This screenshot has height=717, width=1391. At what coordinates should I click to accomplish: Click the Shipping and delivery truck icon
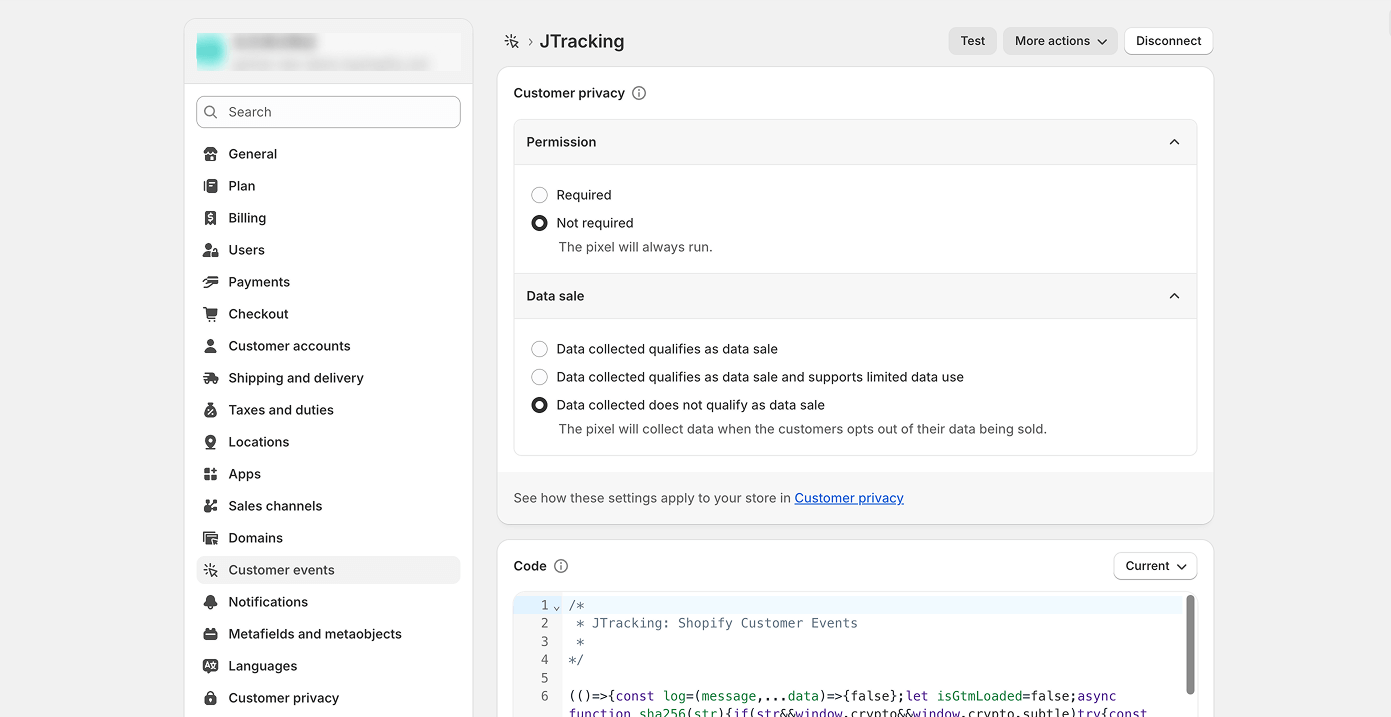210,378
